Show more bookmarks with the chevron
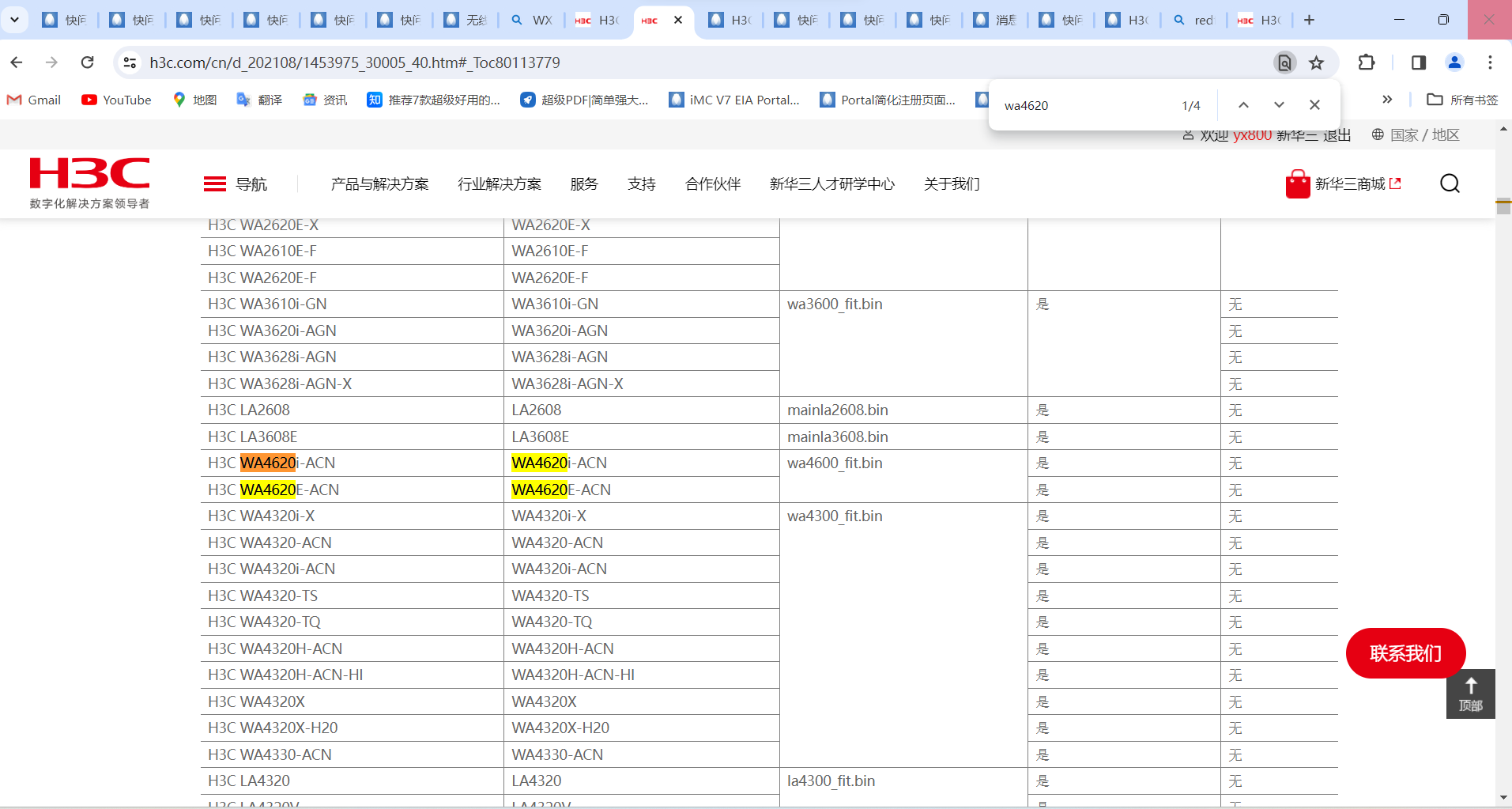Screen dimensions: 1512x809 click(1387, 100)
